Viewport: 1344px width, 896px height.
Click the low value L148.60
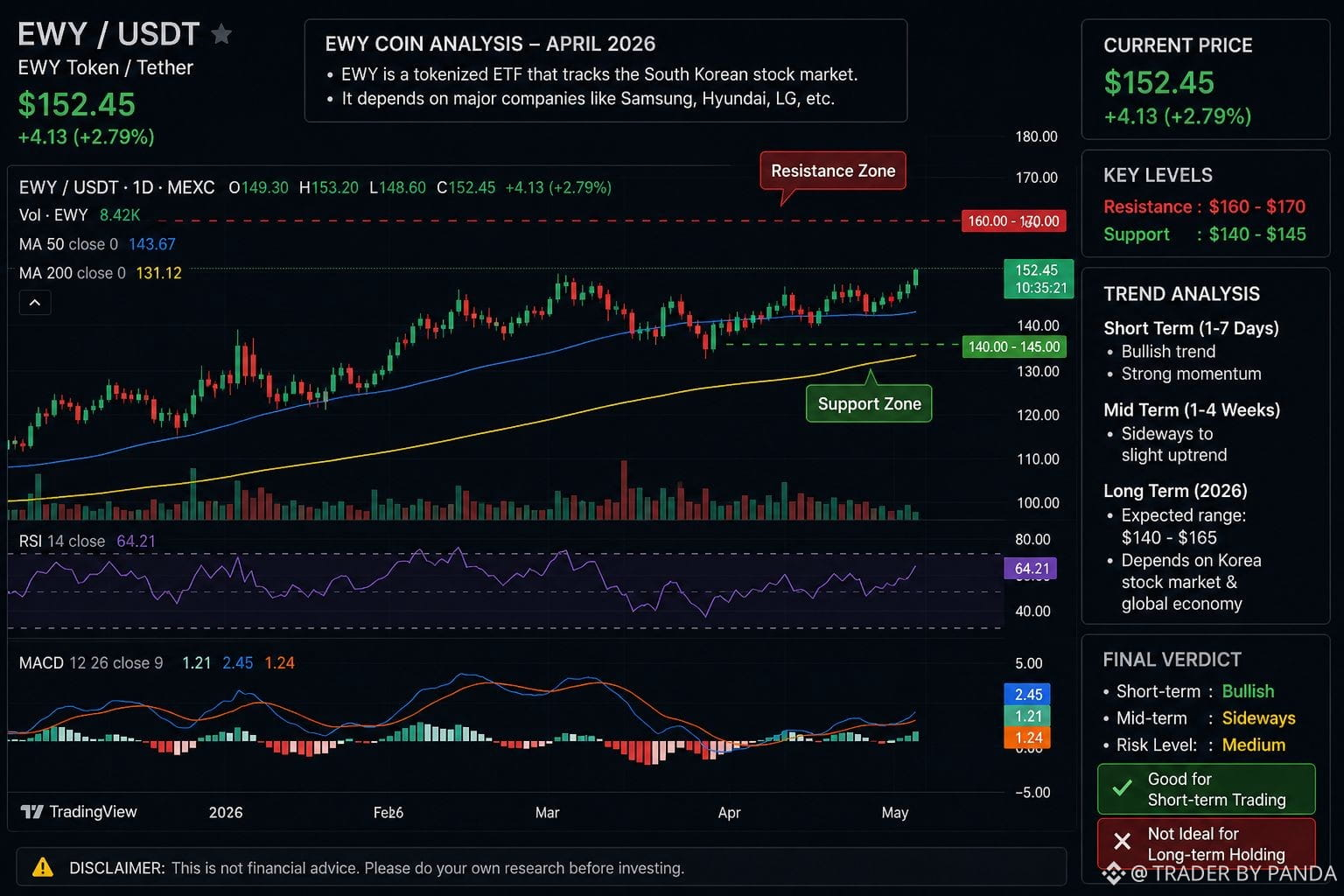tap(398, 187)
